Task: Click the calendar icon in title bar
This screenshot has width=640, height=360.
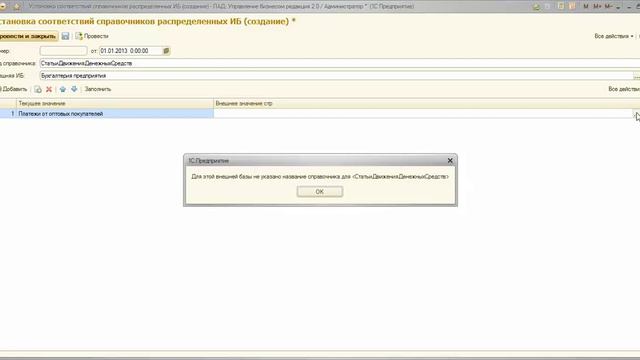Action: [572, 7]
